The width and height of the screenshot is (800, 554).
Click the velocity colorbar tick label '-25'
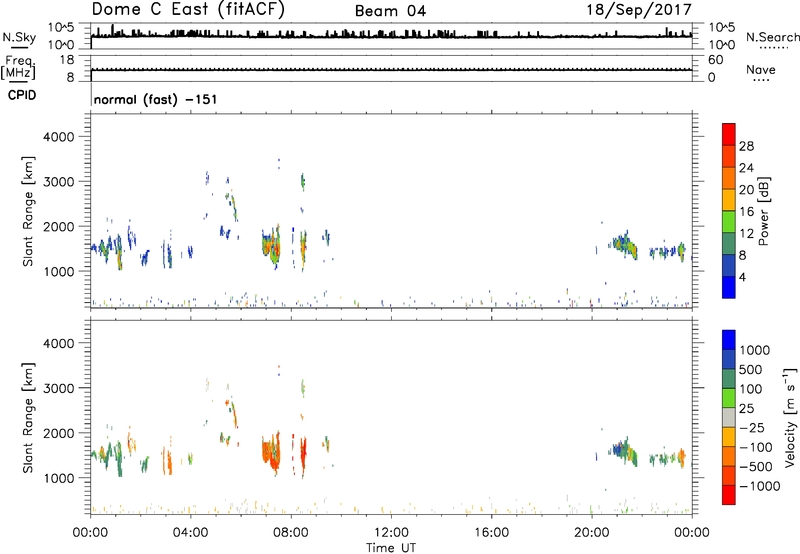point(753,428)
